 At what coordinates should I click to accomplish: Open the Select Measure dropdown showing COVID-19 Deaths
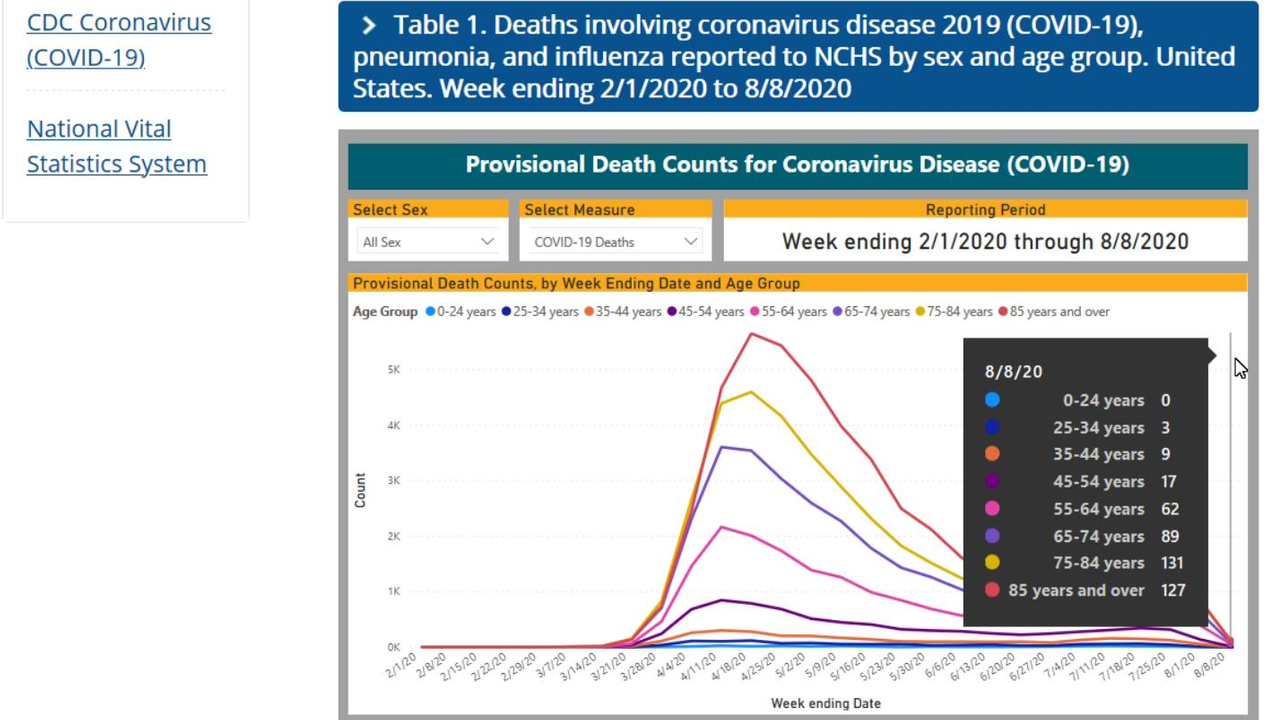(x=614, y=242)
